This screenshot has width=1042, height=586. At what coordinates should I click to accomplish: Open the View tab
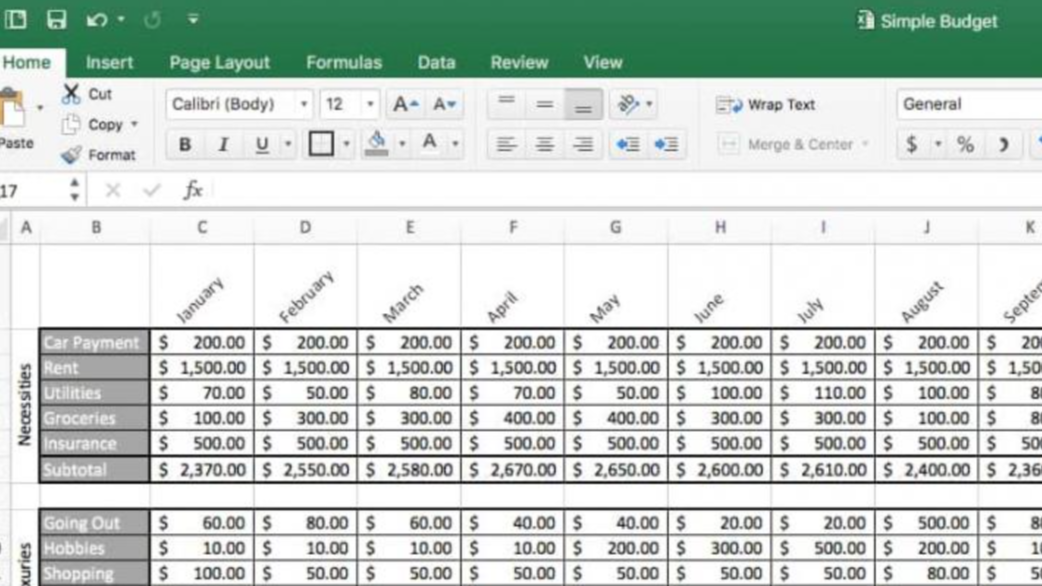[x=603, y=62]
